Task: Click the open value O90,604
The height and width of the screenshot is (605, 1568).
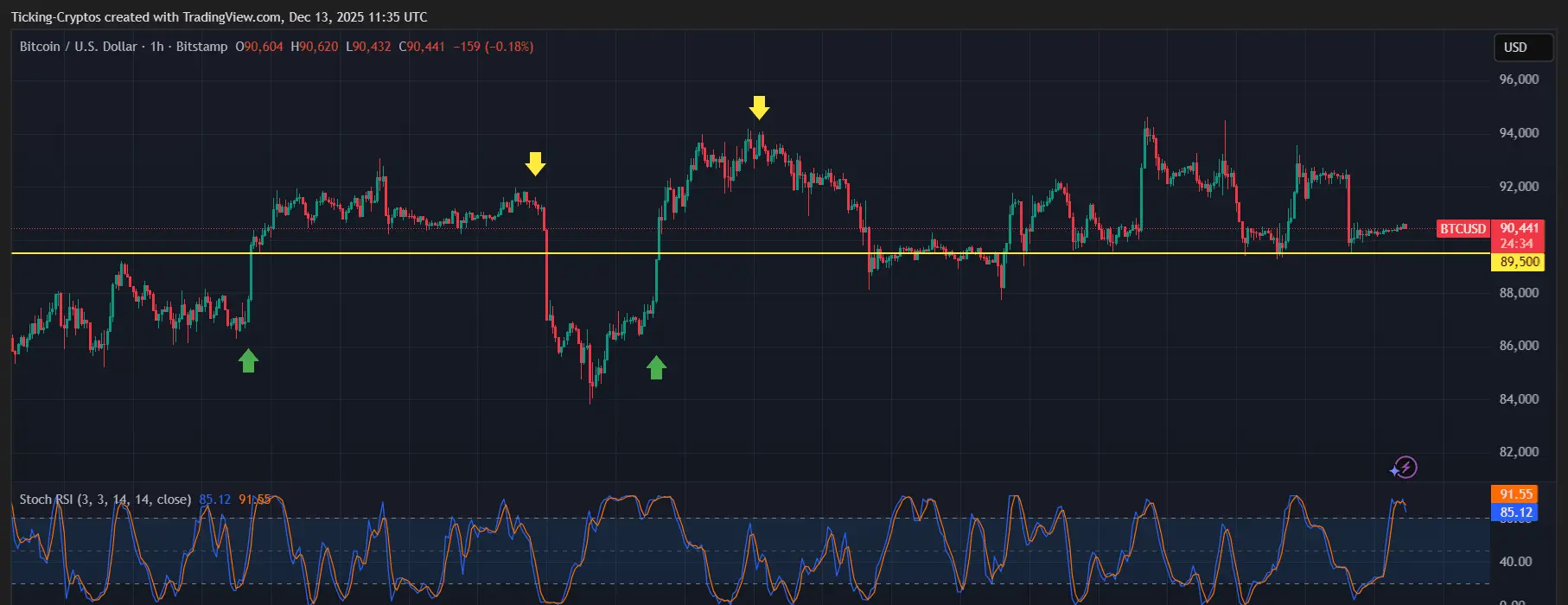Action: [259, 47]
